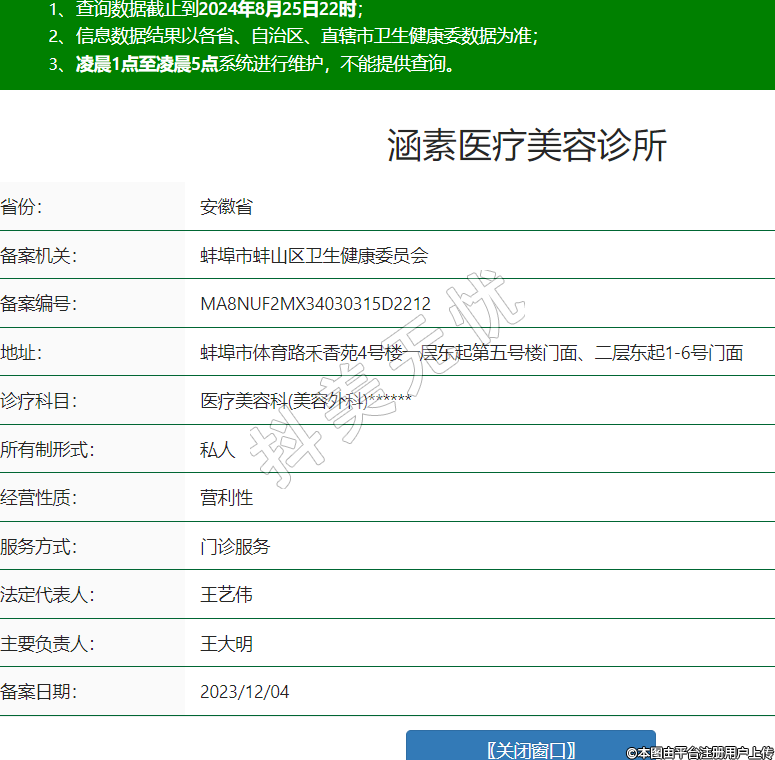The height and width of the screenshot is (760, 775).
Task: Click the maintenance notice 凌晨1点至凌晨5点
Action: point(147,64)
